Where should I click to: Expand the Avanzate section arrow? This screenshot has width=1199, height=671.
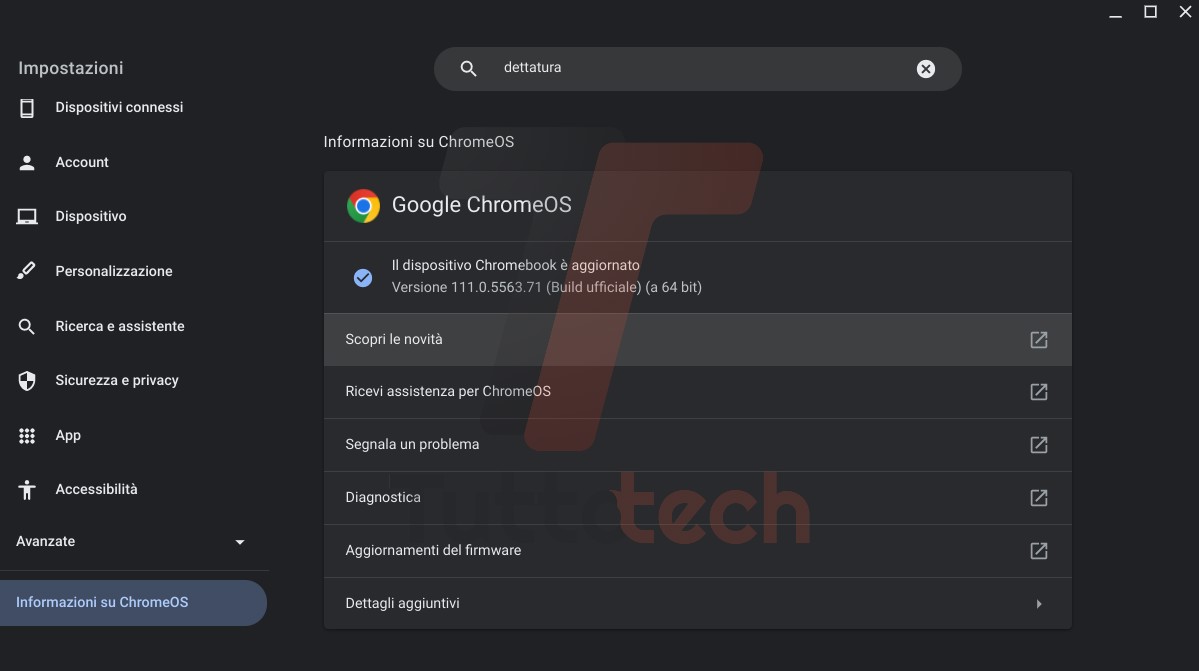[x=240, y=542]
